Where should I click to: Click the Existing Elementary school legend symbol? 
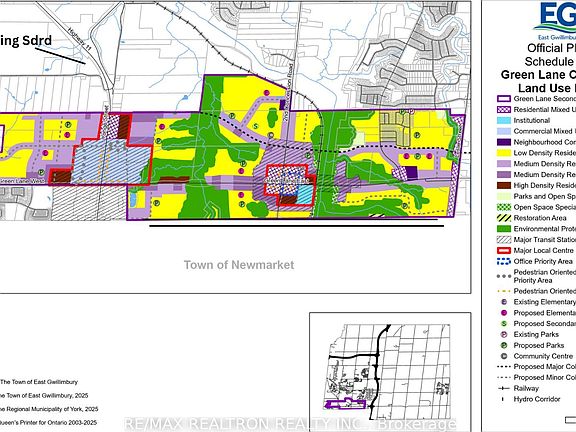coord(504,302)
